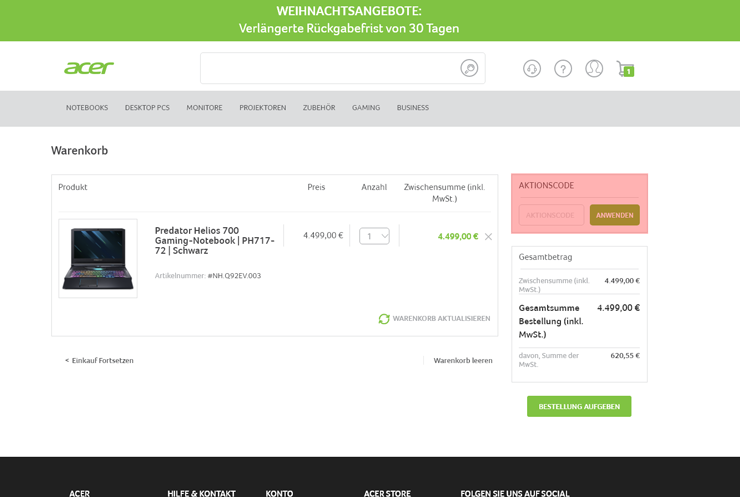Open the Monitore menu
The image size is (740, 497).
(x=204, y=108)
